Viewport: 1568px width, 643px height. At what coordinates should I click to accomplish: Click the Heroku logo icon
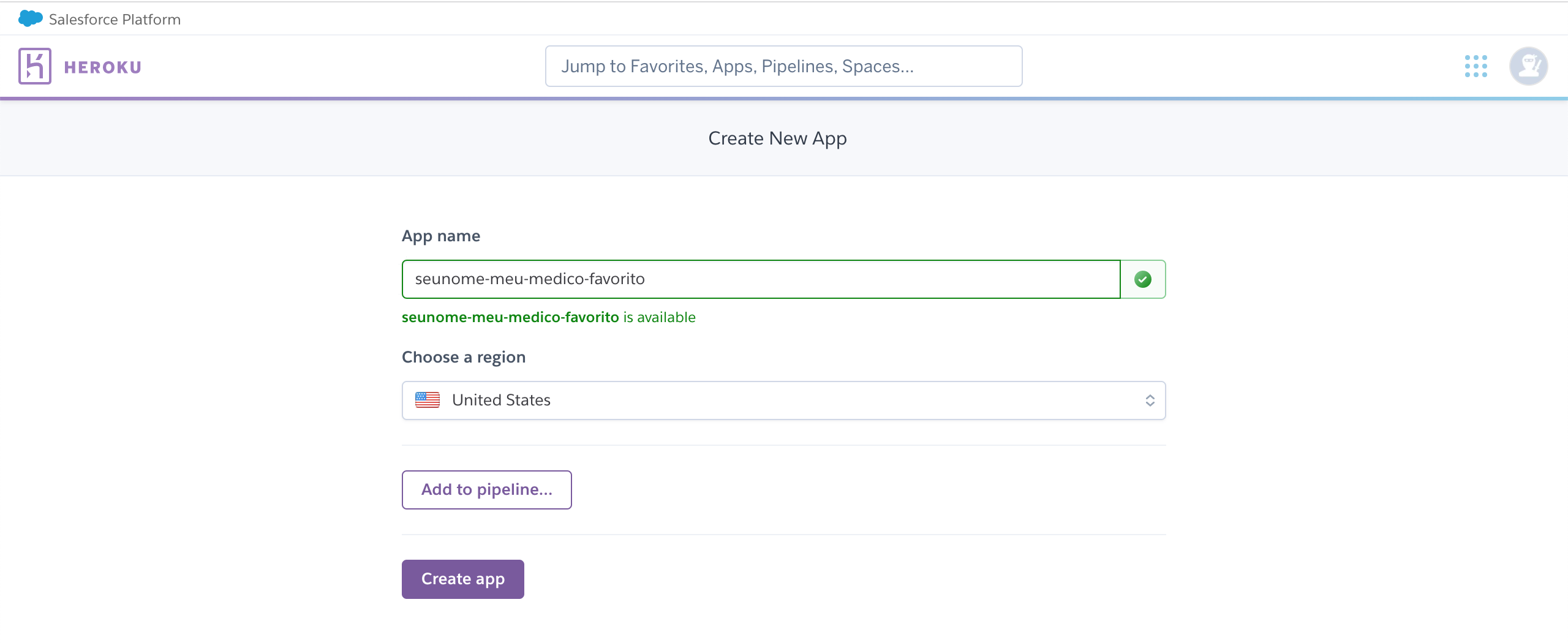(x=35, y=66)
